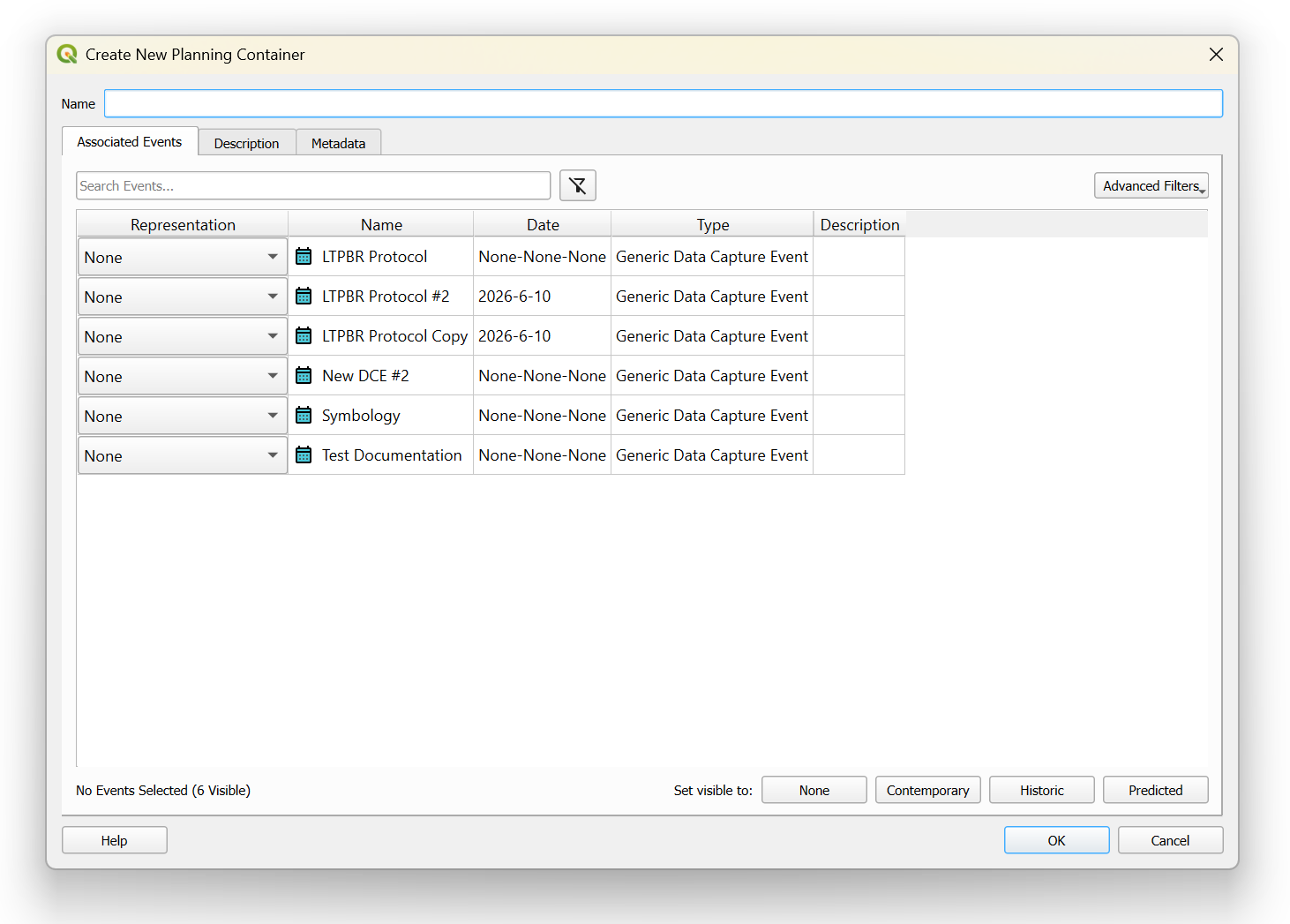The image size is (1290, 924).
Task: Select the Symbology event name
Action: [x=361, y=415]
